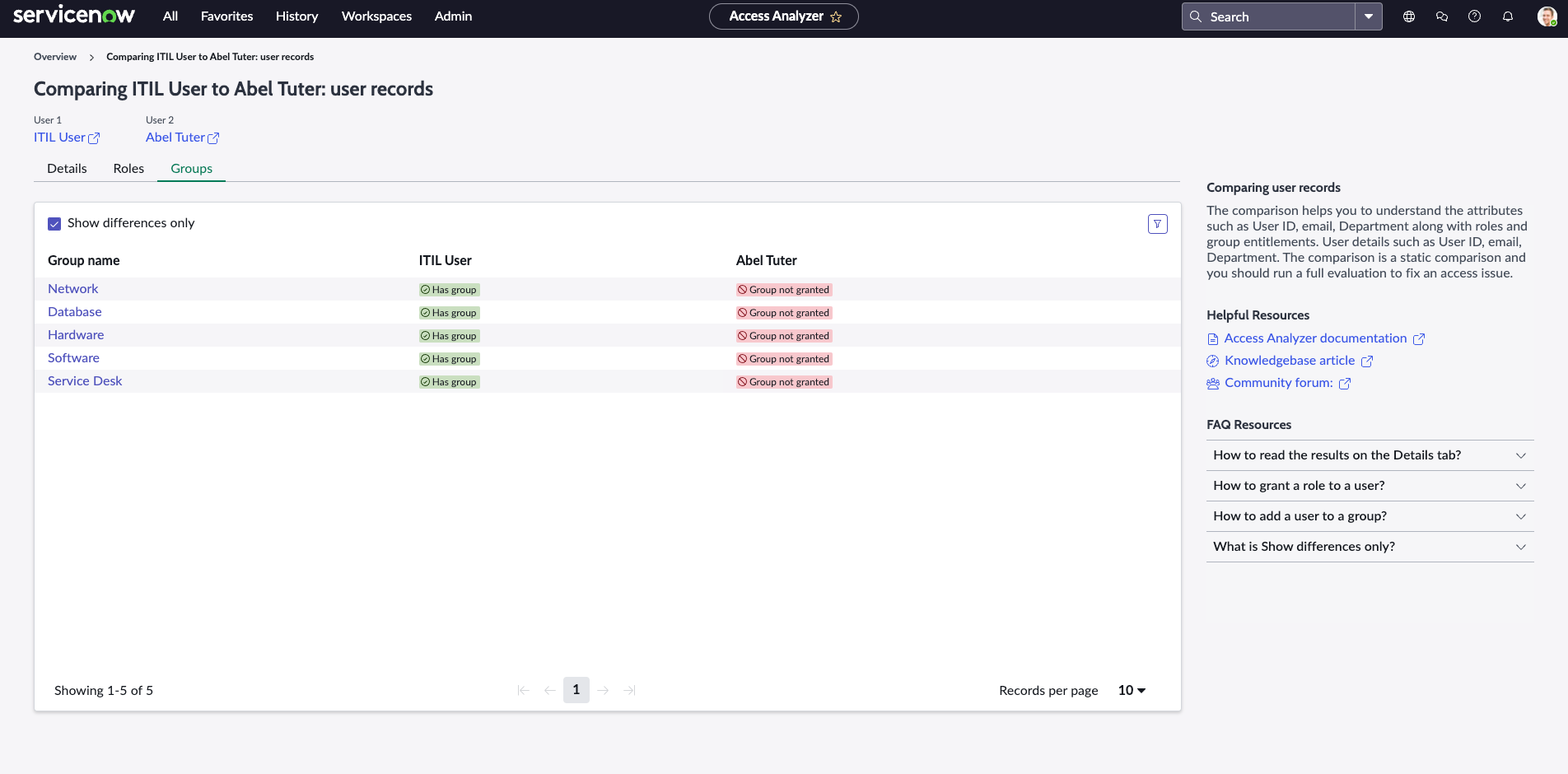Viewport: 1568px width, 774px height.
Task: Go to Overview breadcrumb
Action: (x=55, y=57)
